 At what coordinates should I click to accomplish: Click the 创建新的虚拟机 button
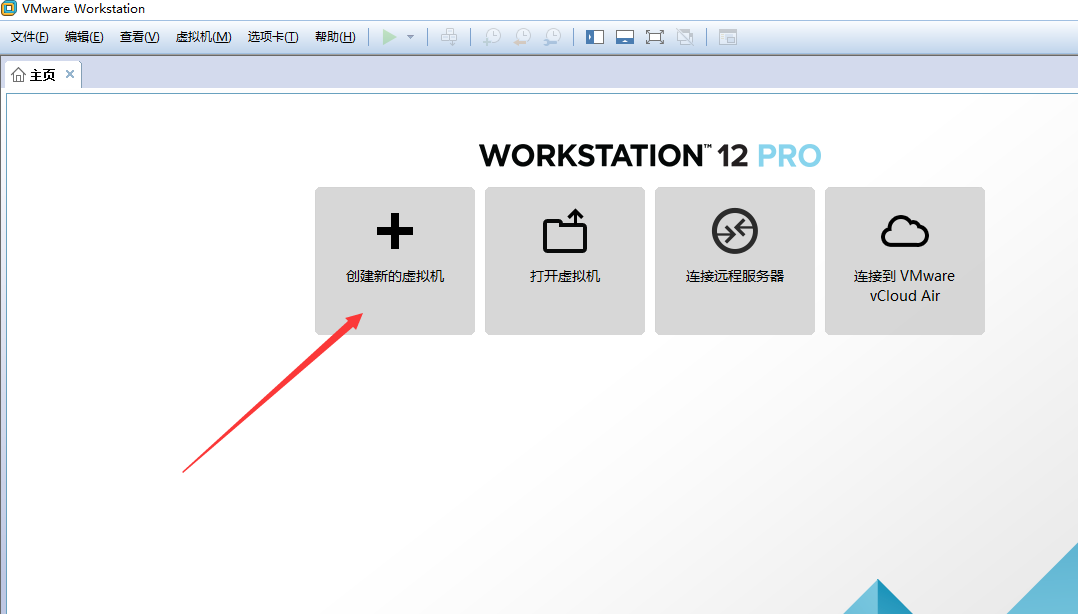point(395,261)
